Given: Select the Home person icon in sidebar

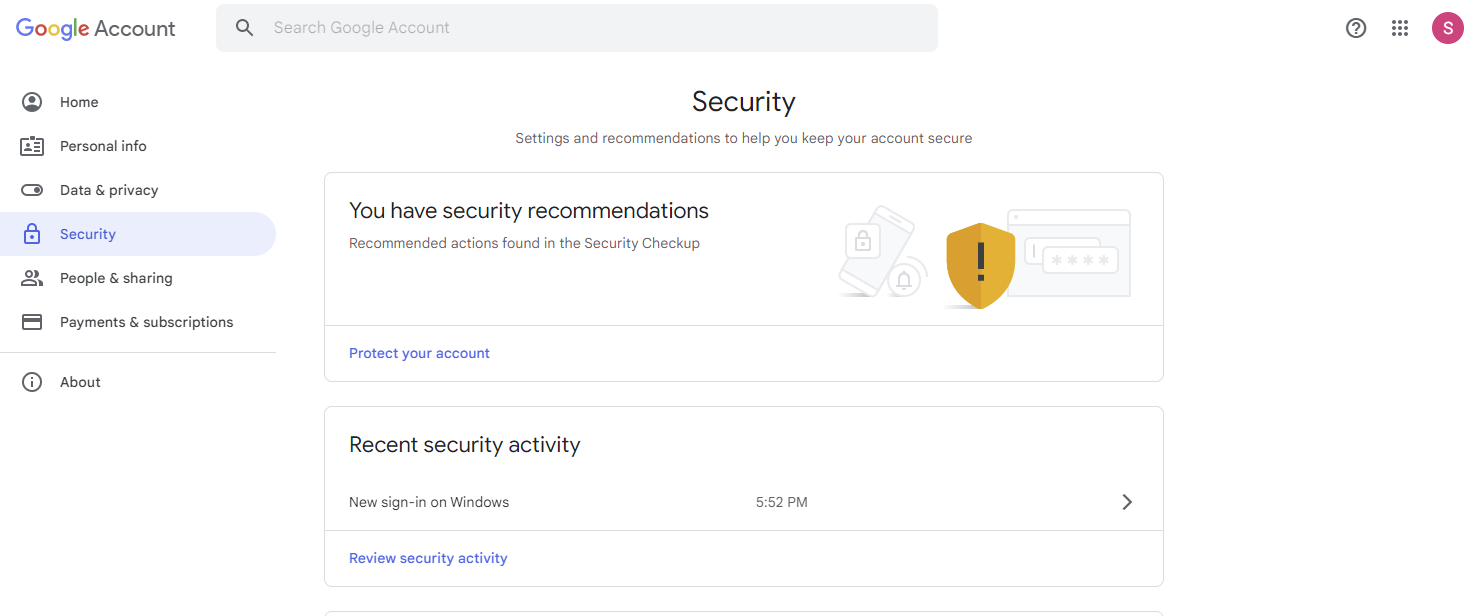Looking at the screenshot, I should (x=32, y=102).
